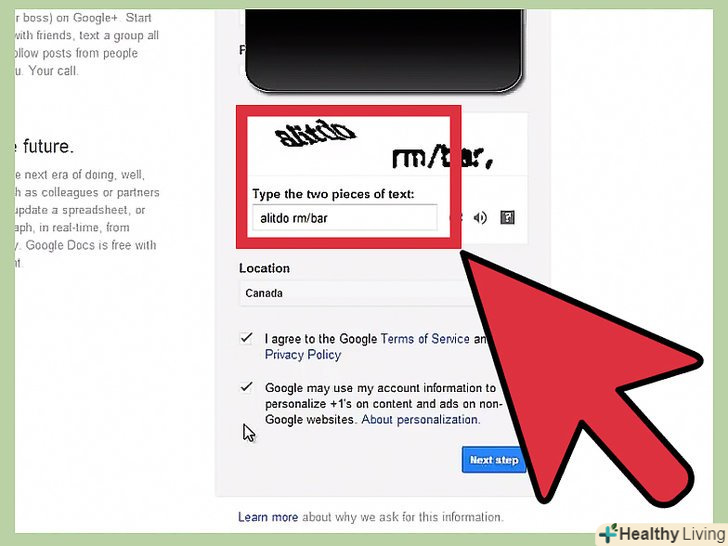This screenshot has height=546, width=728.
Task: Open captcha help question mark icon
Action: pyautogui.click(x=507, y=217)
